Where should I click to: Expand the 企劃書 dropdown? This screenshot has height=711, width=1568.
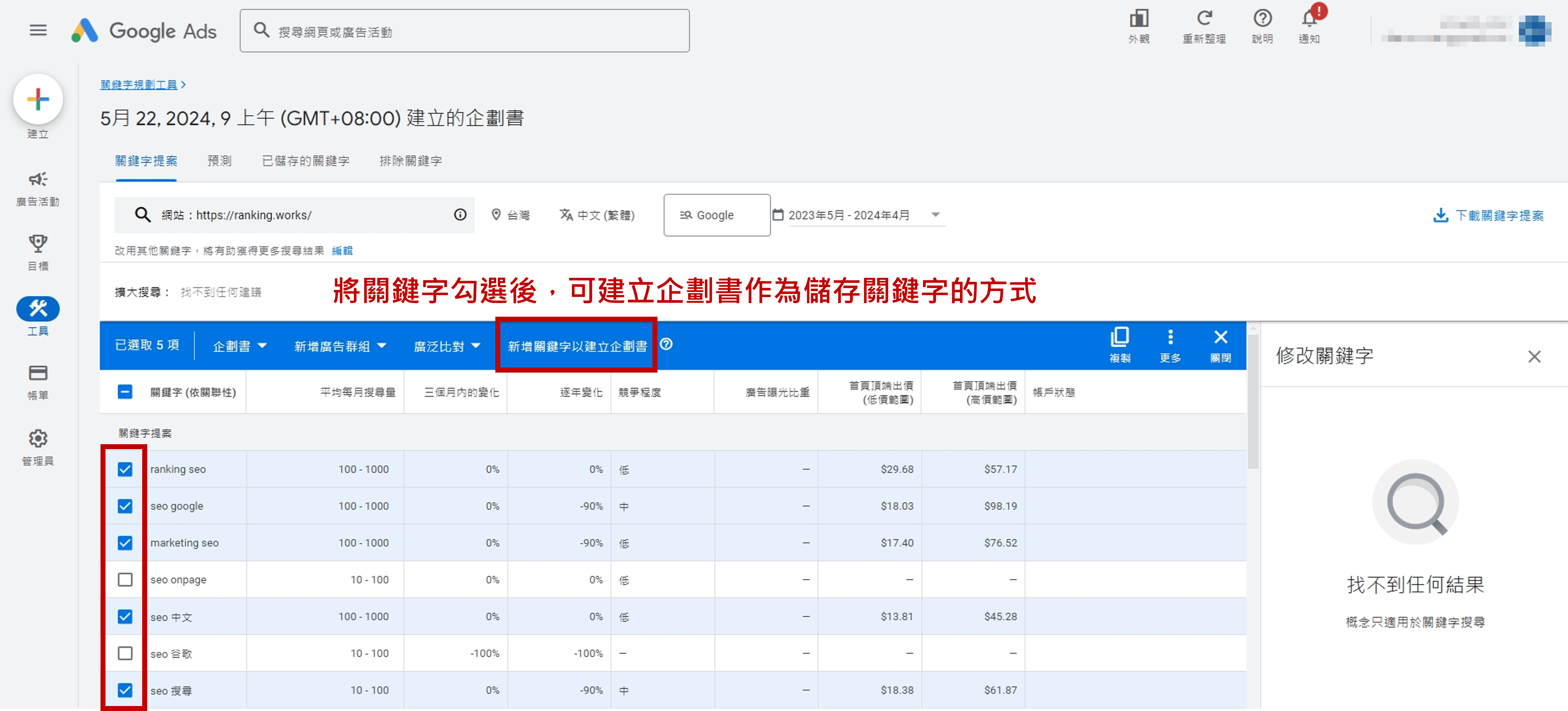(x=239, y=346)
